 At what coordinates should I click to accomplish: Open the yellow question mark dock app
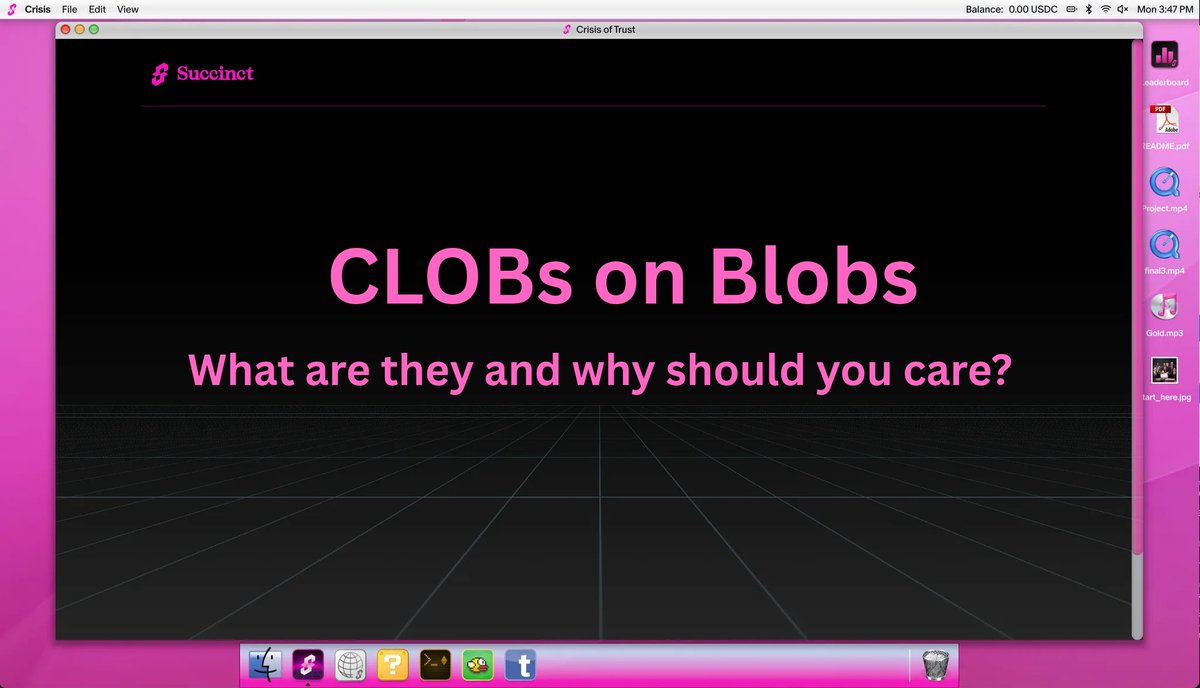pos(393,664)
